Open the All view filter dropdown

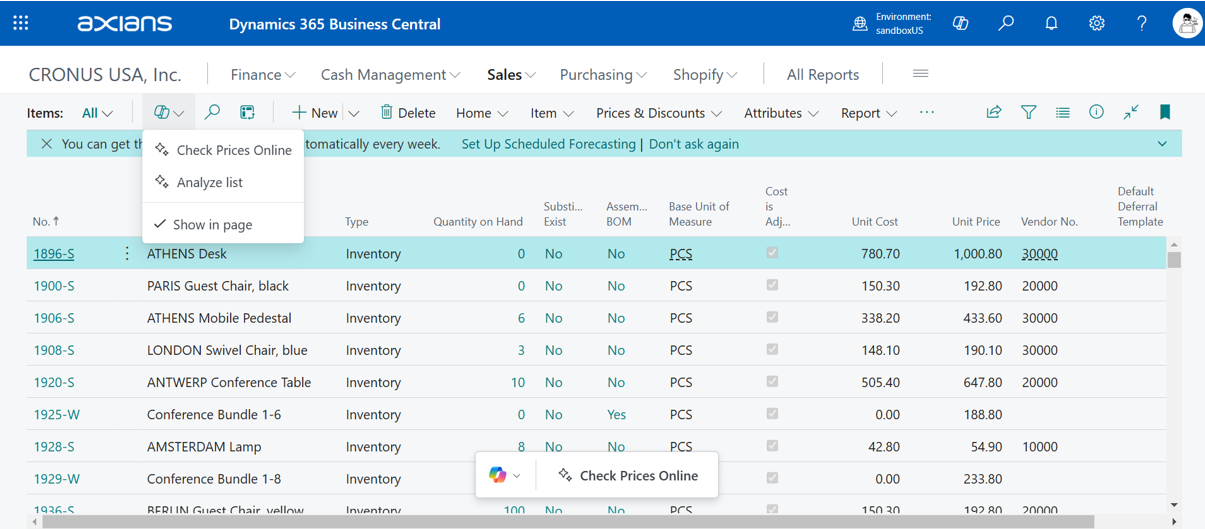click(x=97, y=113)
